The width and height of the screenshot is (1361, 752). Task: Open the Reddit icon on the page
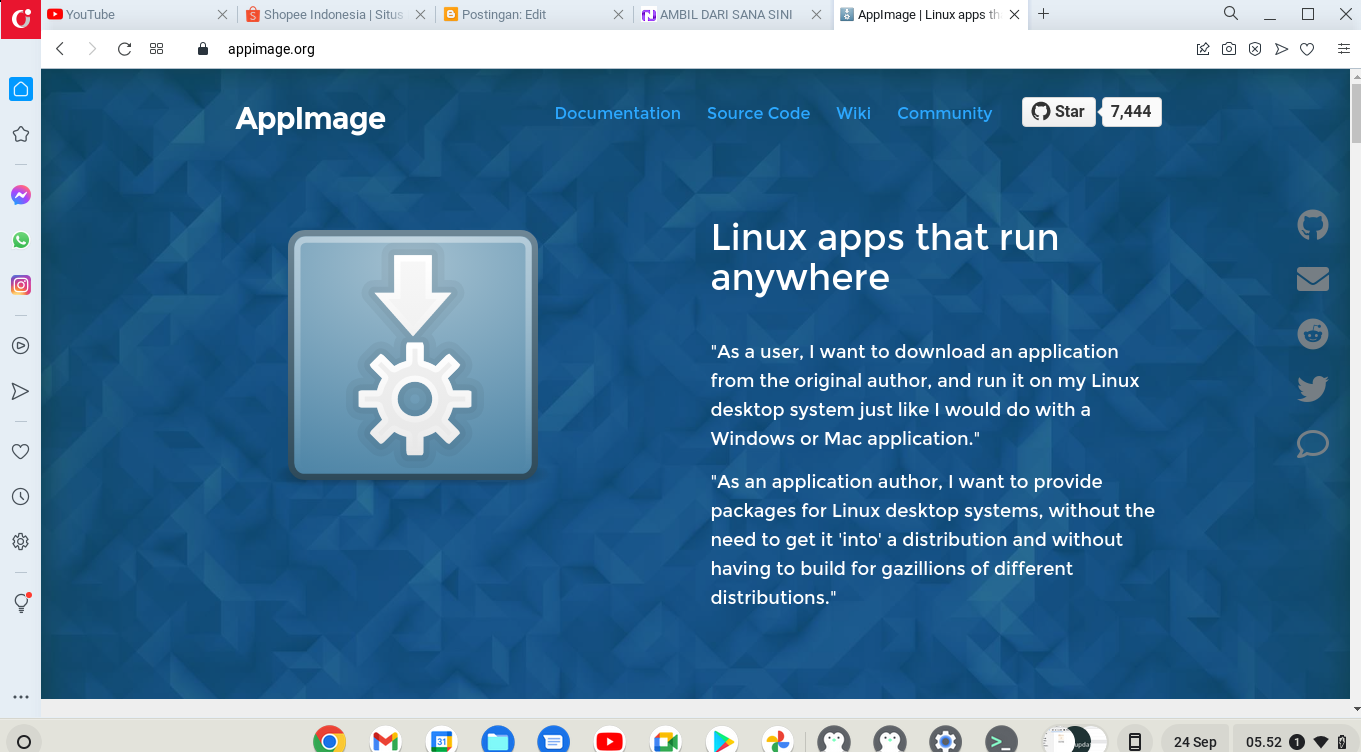[x=1313, y=334]
